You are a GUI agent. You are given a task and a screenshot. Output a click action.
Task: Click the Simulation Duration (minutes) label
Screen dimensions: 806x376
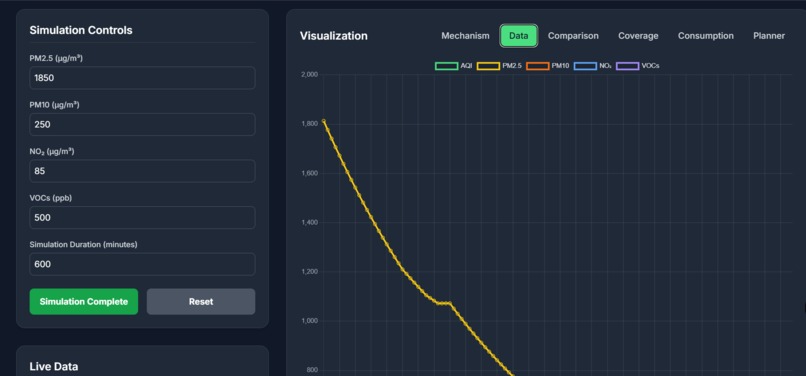pos(83,245)
